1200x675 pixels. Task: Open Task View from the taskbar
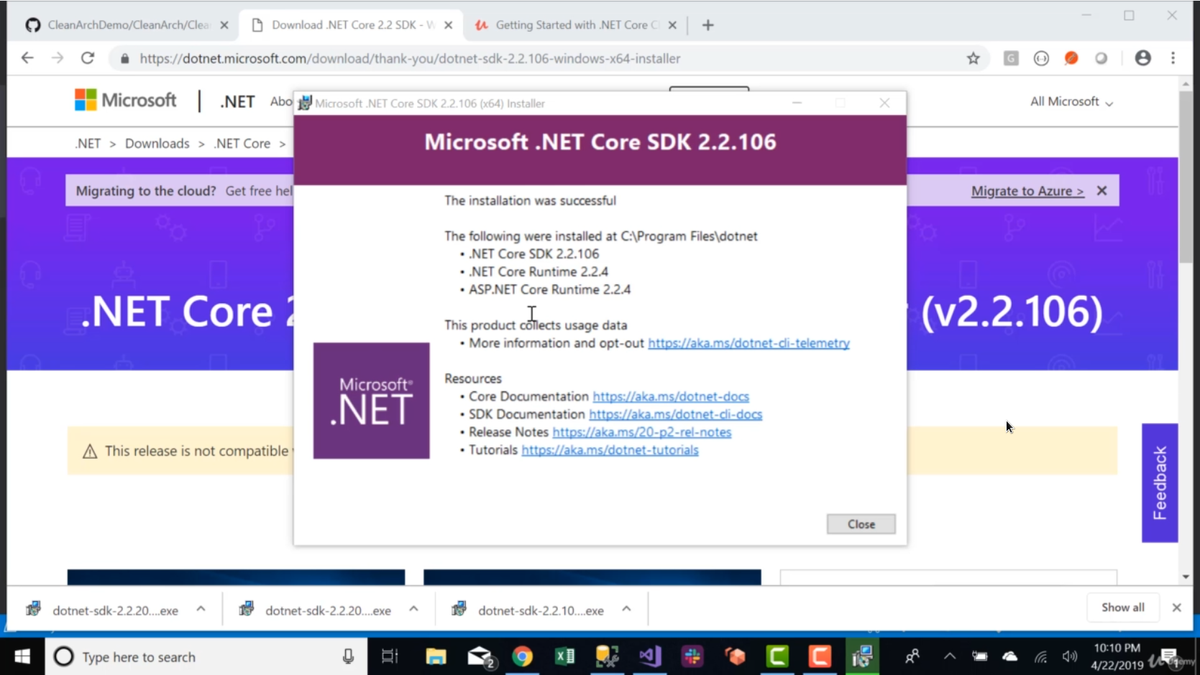(x=390, y=657)
